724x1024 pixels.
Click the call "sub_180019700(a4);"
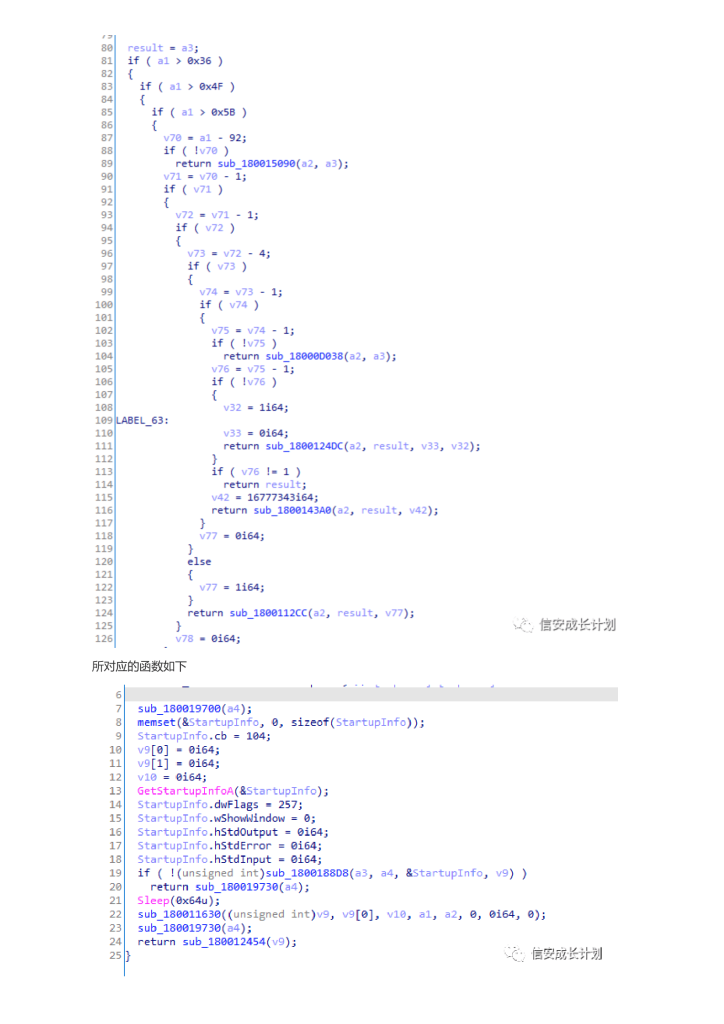click(195, 709)
